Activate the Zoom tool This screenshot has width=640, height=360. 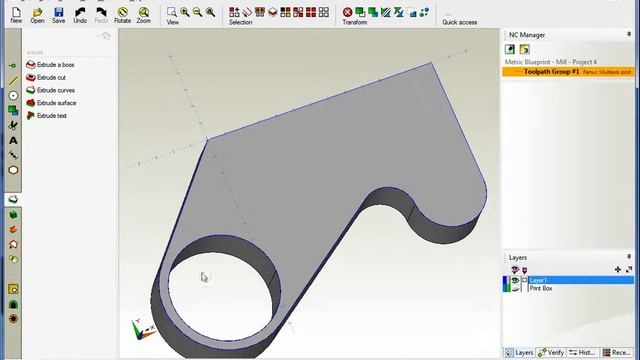pos(143,15)
